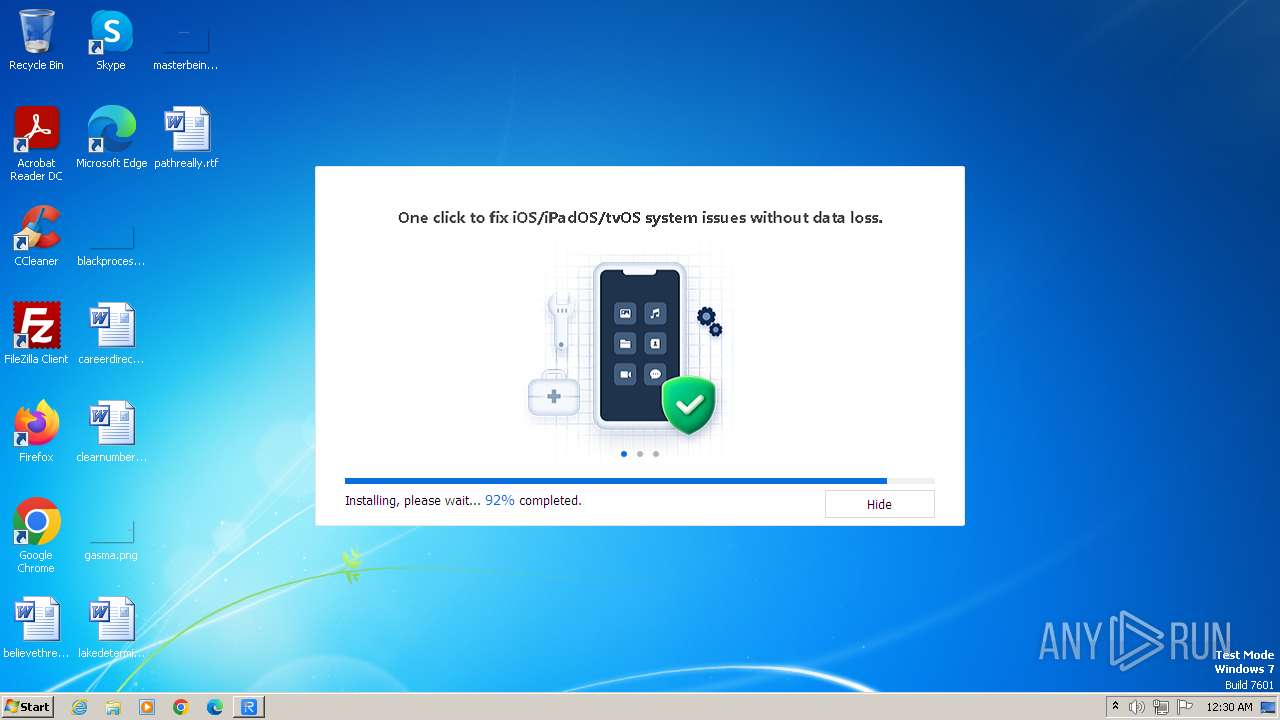Click the 92% completed text
Viewport: 1280px width, 720px height.
pos(533,500)
